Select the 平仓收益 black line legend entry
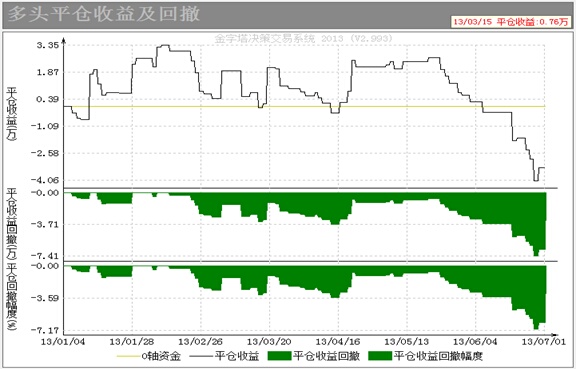The width and height of the screenshot is (576, 369). (x=224, y=356)
